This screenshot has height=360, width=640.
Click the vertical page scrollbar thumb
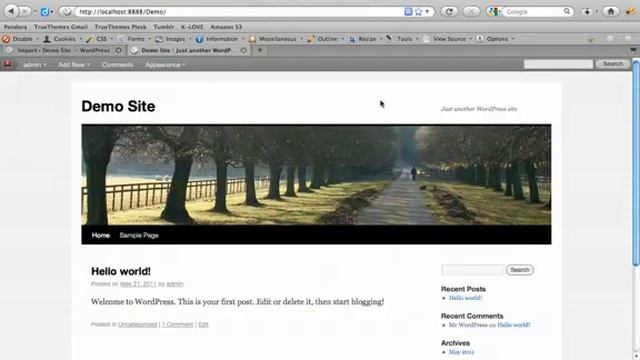[636, 163]
